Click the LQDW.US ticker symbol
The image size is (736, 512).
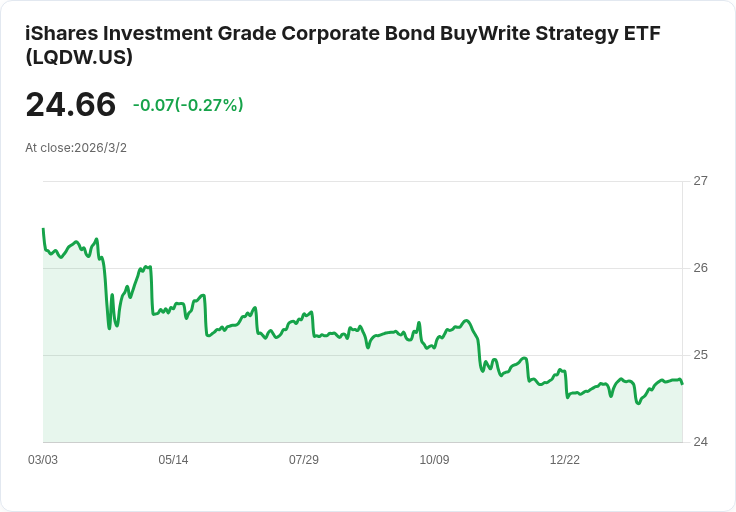tap(79, 58)
